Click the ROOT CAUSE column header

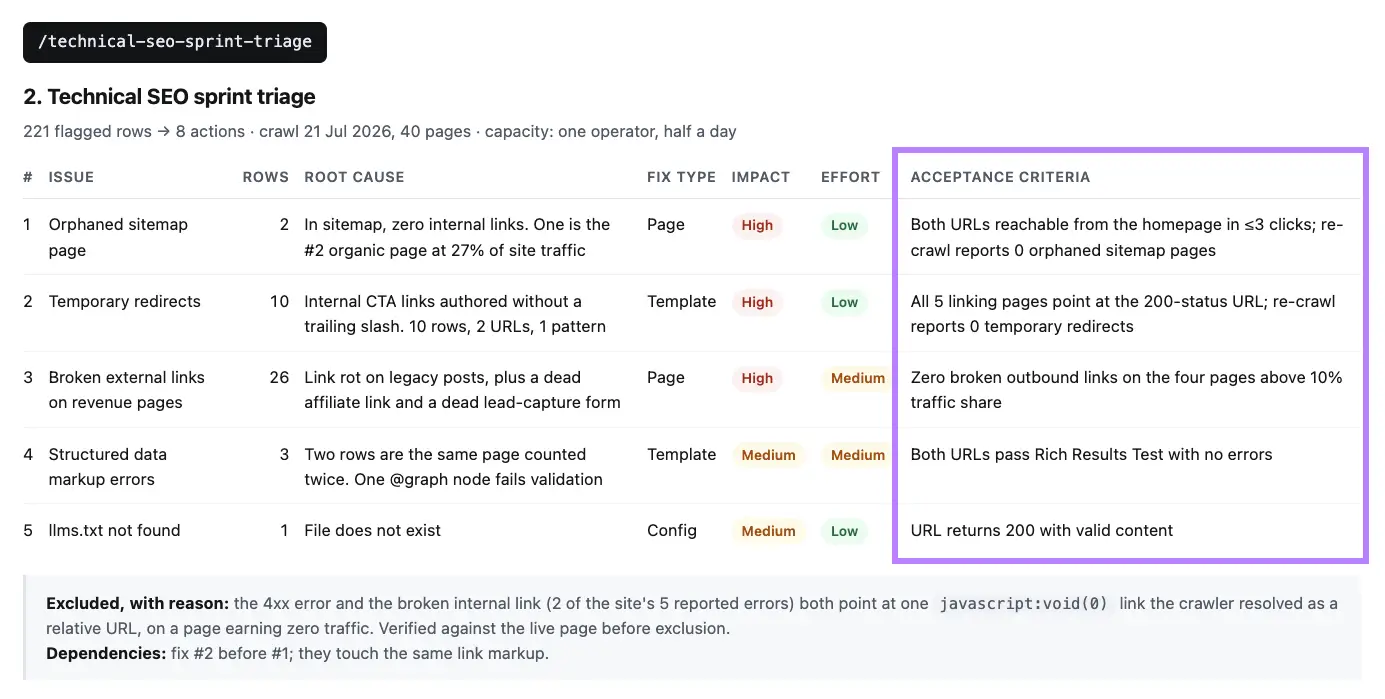354,177
